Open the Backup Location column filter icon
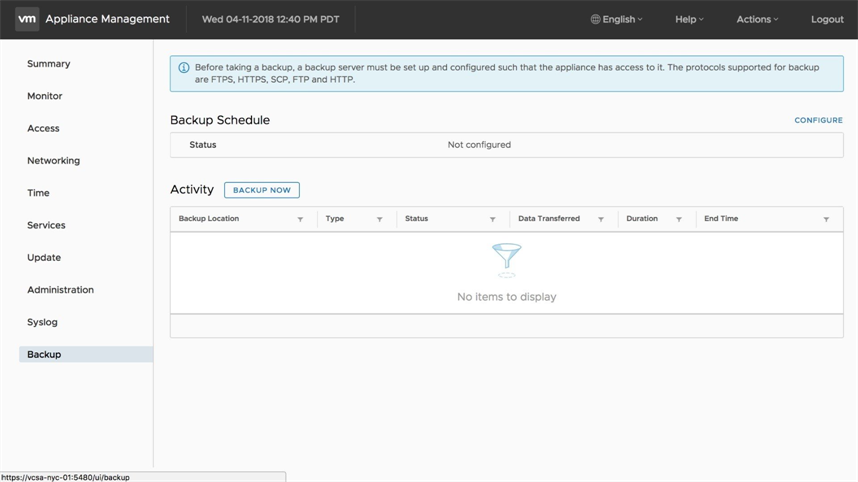The height and width of the screenshot is (482, 858). click(x=300, y=219)
